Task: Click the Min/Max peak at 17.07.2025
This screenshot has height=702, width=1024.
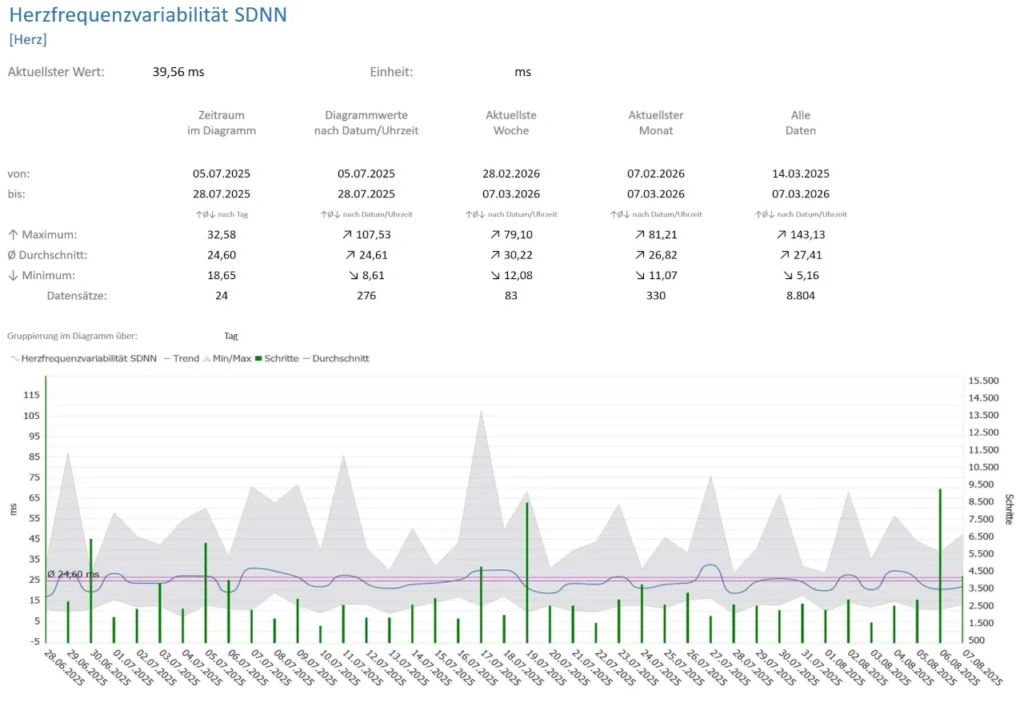Action: pos(482,413)
